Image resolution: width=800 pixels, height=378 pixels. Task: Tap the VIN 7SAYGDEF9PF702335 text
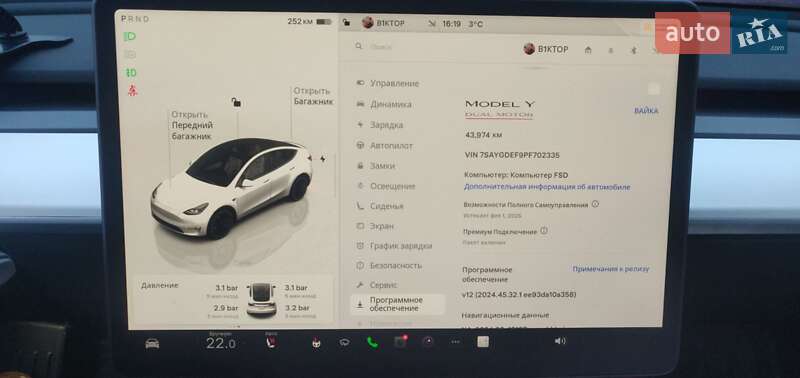click(512, 155)
